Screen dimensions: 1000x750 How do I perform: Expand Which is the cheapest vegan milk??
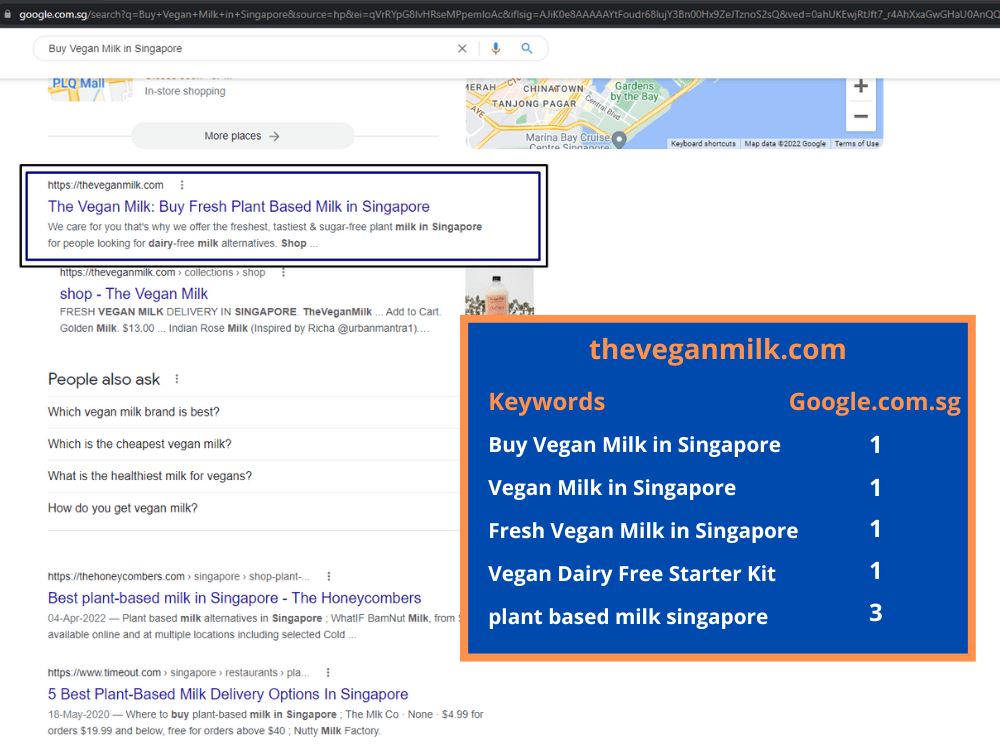pyautogui.click(x=253, y=444)
